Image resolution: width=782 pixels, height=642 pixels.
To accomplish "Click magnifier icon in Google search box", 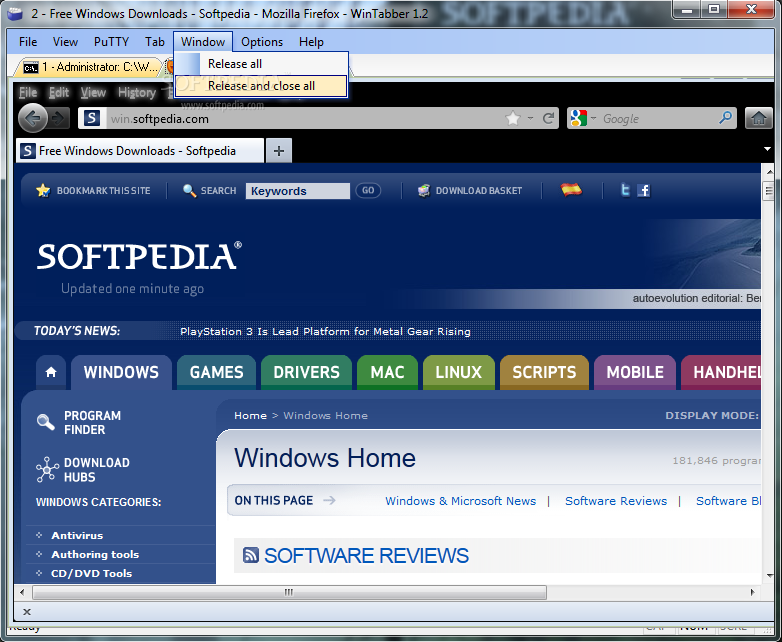I will (725, 118).
